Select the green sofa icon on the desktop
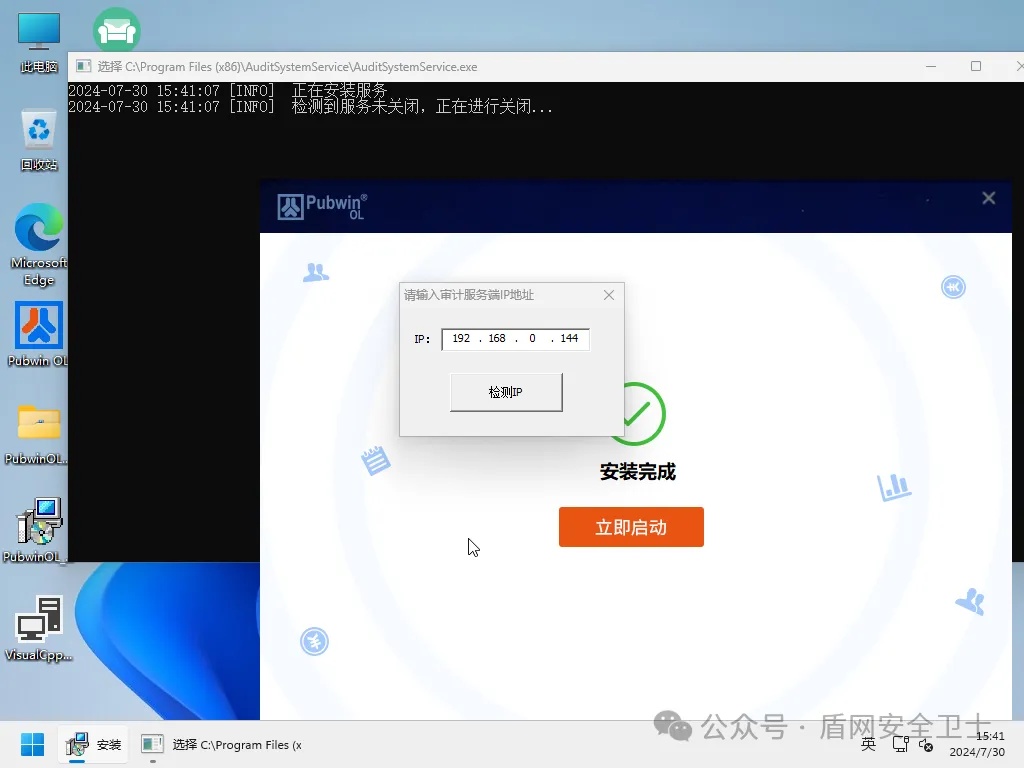Image resolution: width=1024 pixels, height=768 pixels. tap(116, 30)
